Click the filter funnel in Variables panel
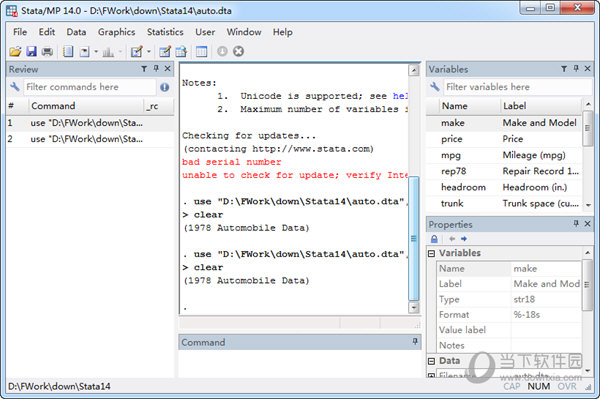This screenshot has width=600, height=399. point(564,69)
